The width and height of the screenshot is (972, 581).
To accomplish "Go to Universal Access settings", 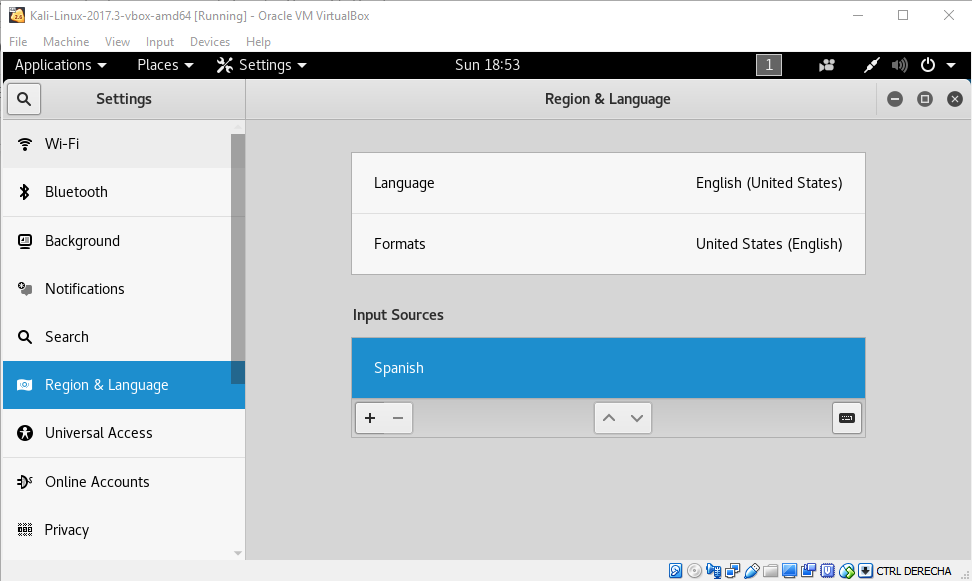I will tap(98, 433).
